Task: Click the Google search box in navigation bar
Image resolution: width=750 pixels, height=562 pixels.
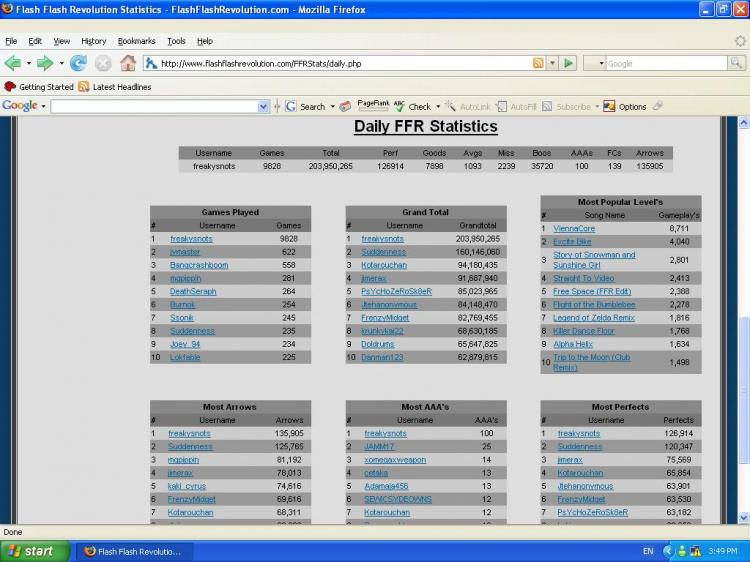Action: pyautogui.click(x=666, y=63)
